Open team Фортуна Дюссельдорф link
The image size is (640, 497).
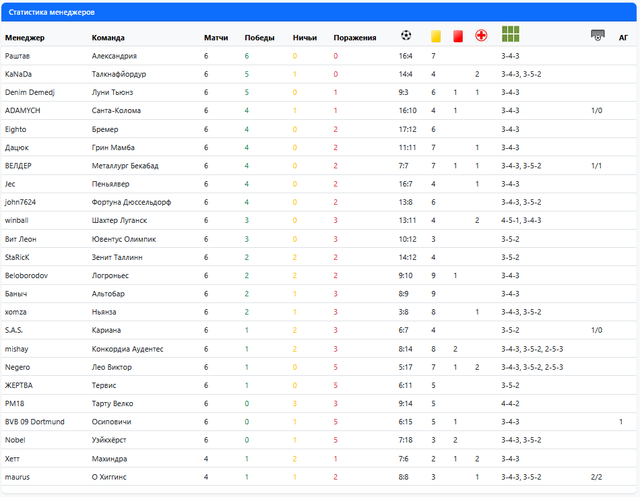click(132, 202)
